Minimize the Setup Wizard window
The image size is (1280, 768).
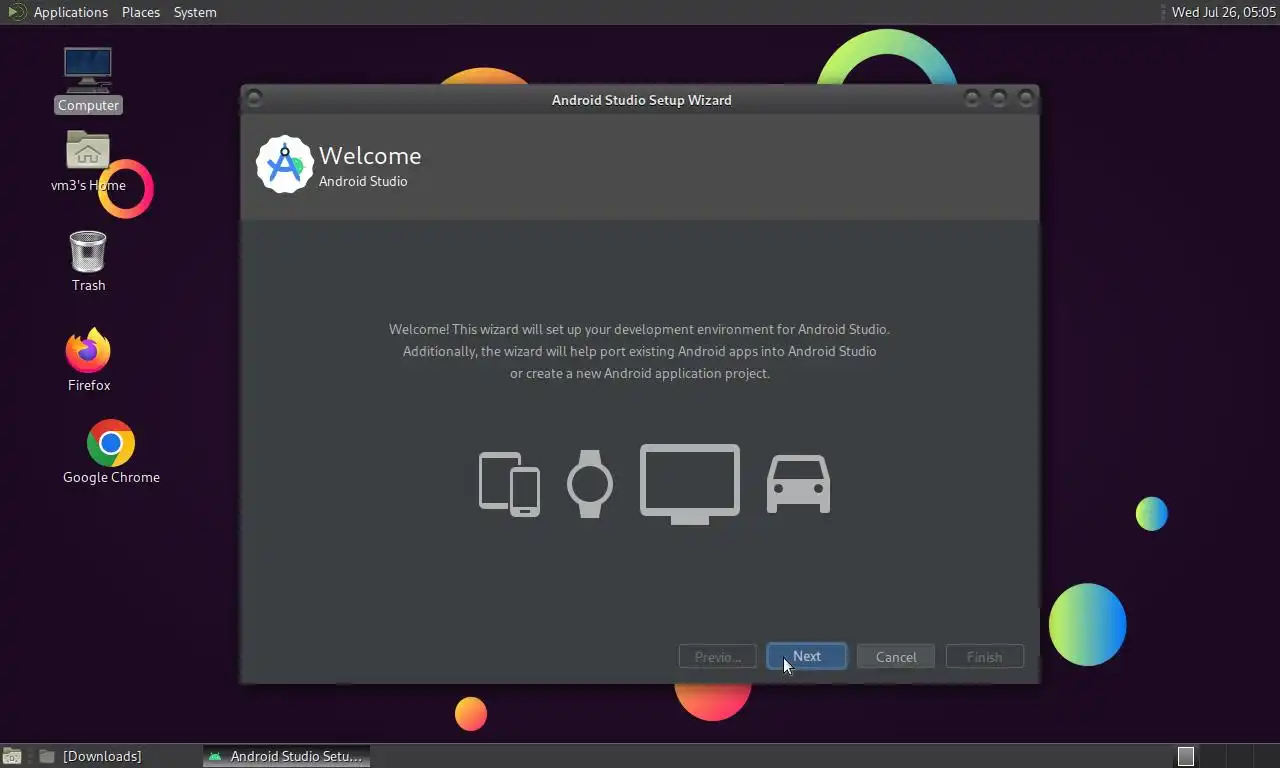pyautogui.click(x=972, y=98)
